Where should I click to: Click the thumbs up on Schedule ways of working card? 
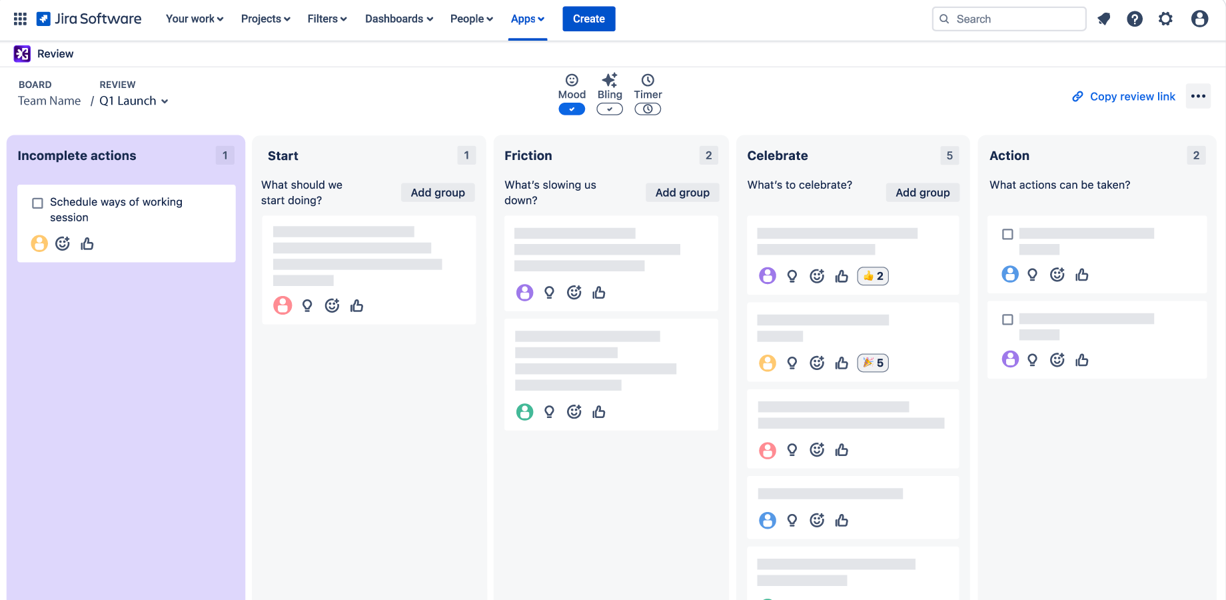87,244
